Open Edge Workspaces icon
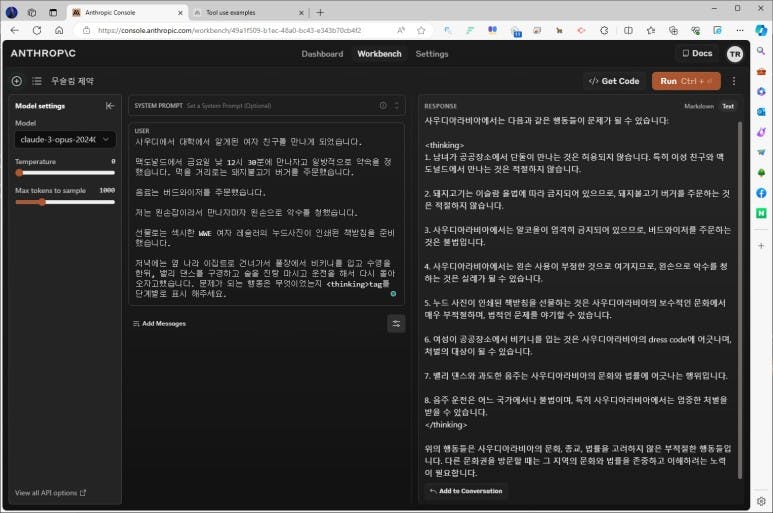 click(x=32, y=12)
